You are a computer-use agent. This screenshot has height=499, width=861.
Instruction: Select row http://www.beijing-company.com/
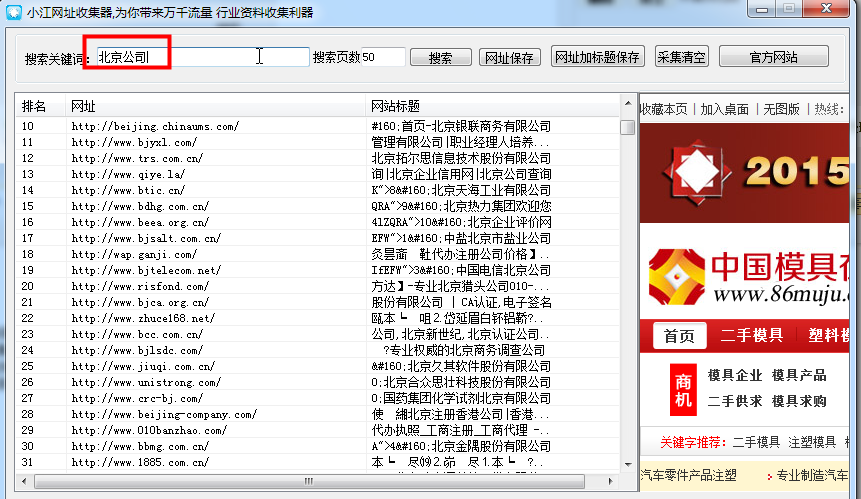(318, 414)
